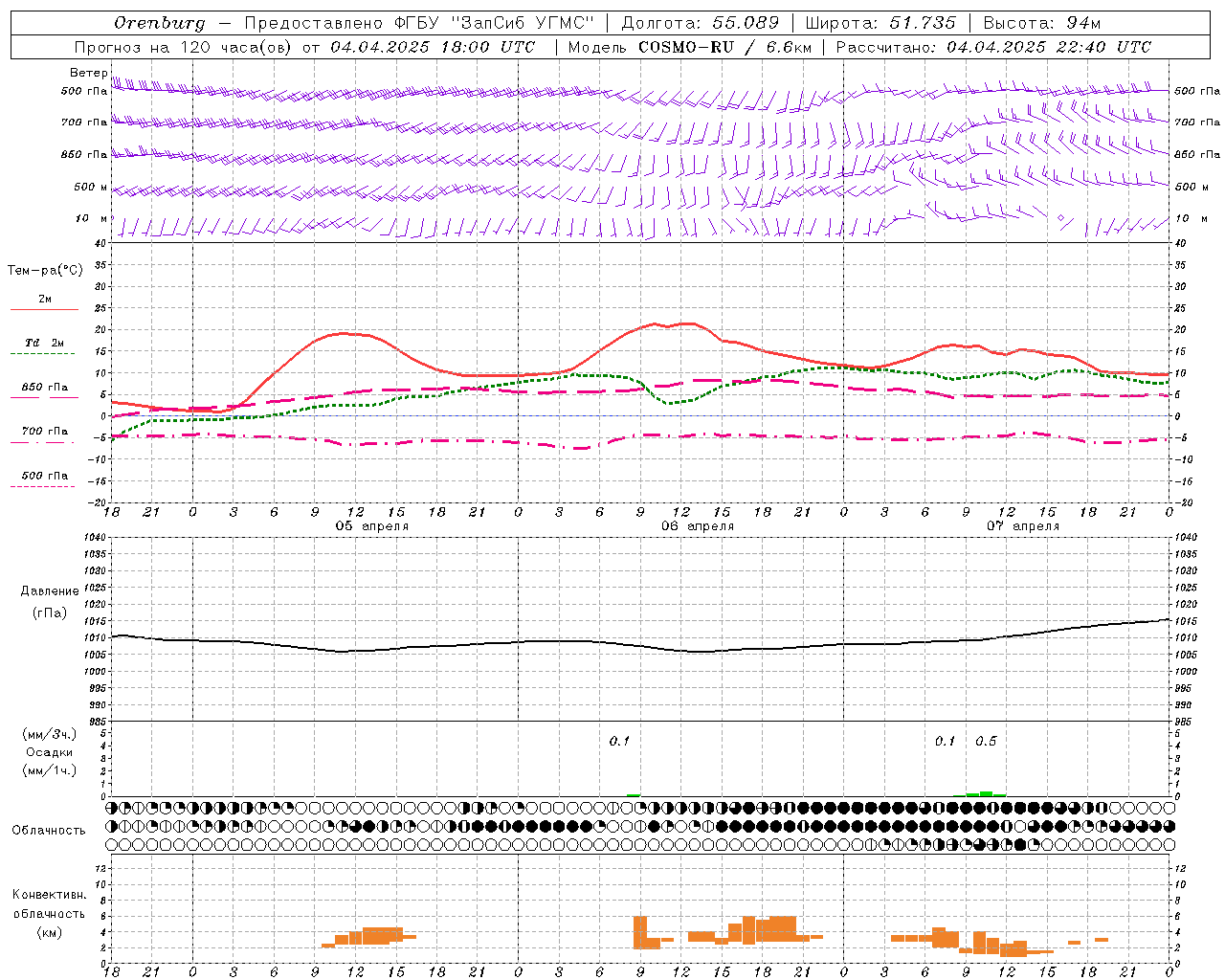Click the 'Td 2м' dew point legend entry
This screenshot has height=980, width=1225.
(x=45, y=343)
